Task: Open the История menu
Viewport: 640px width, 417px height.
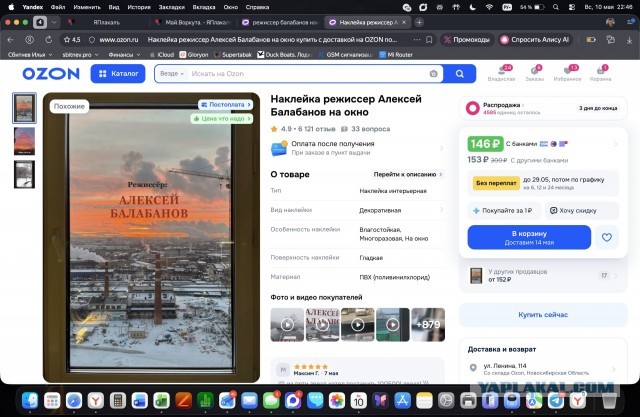Action: click(139, 7)
